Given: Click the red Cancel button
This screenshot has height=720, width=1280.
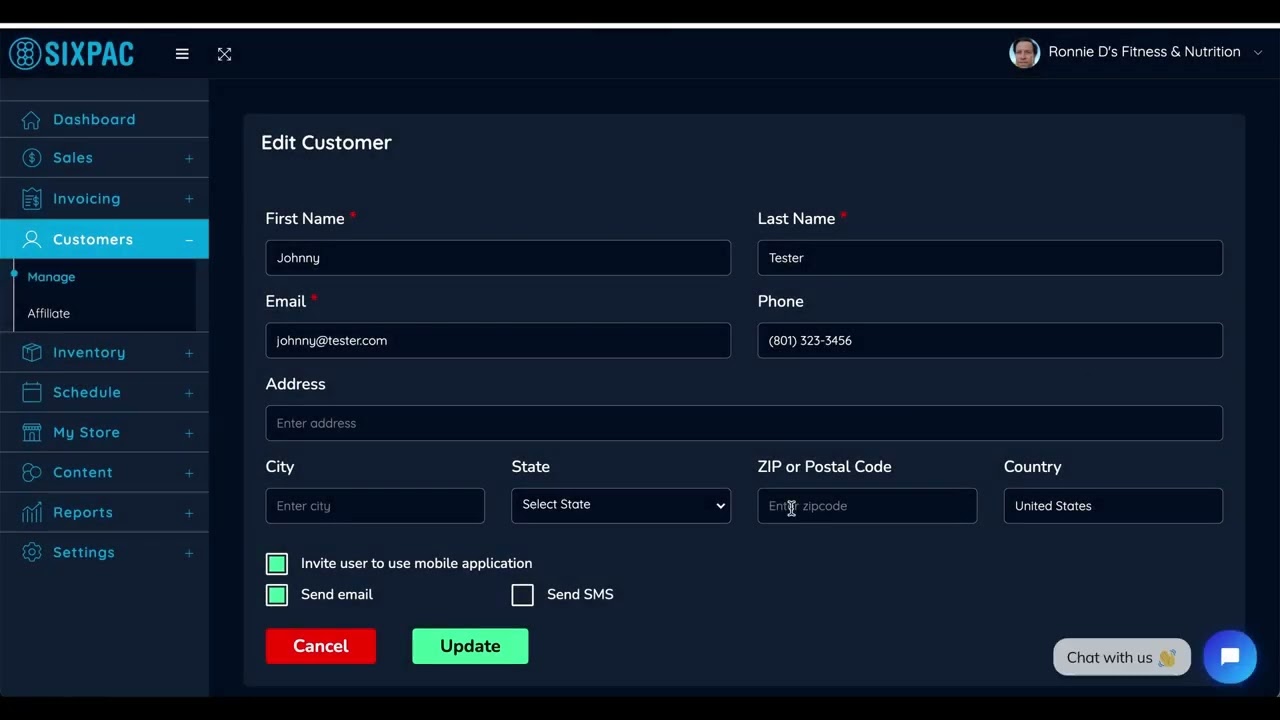Looking at the screenshot, I should [x=321, y=646].
